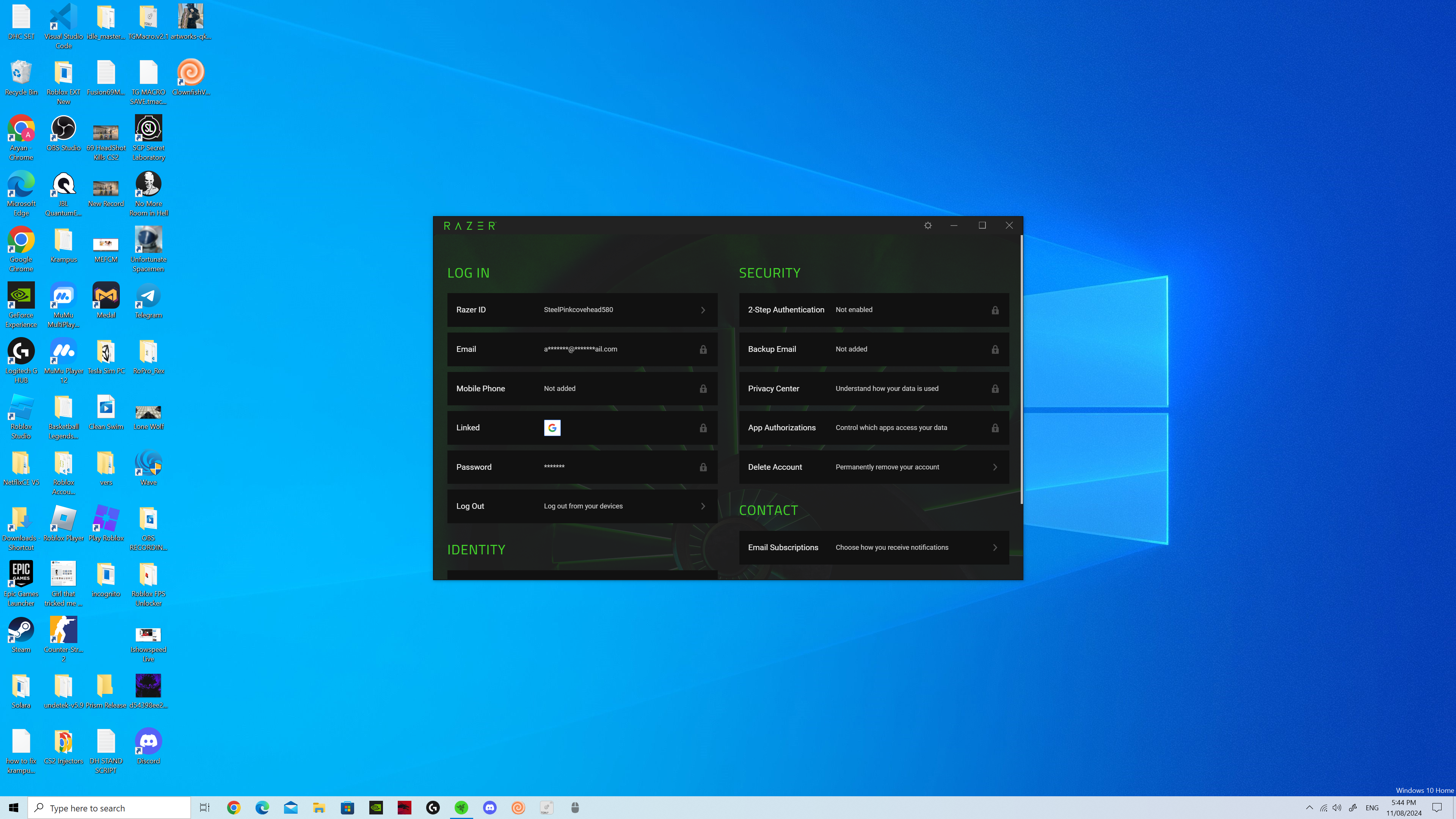Expand Log Out row arrow
The width and height of the screenshot is (1456, 819).
coord(703,507)
